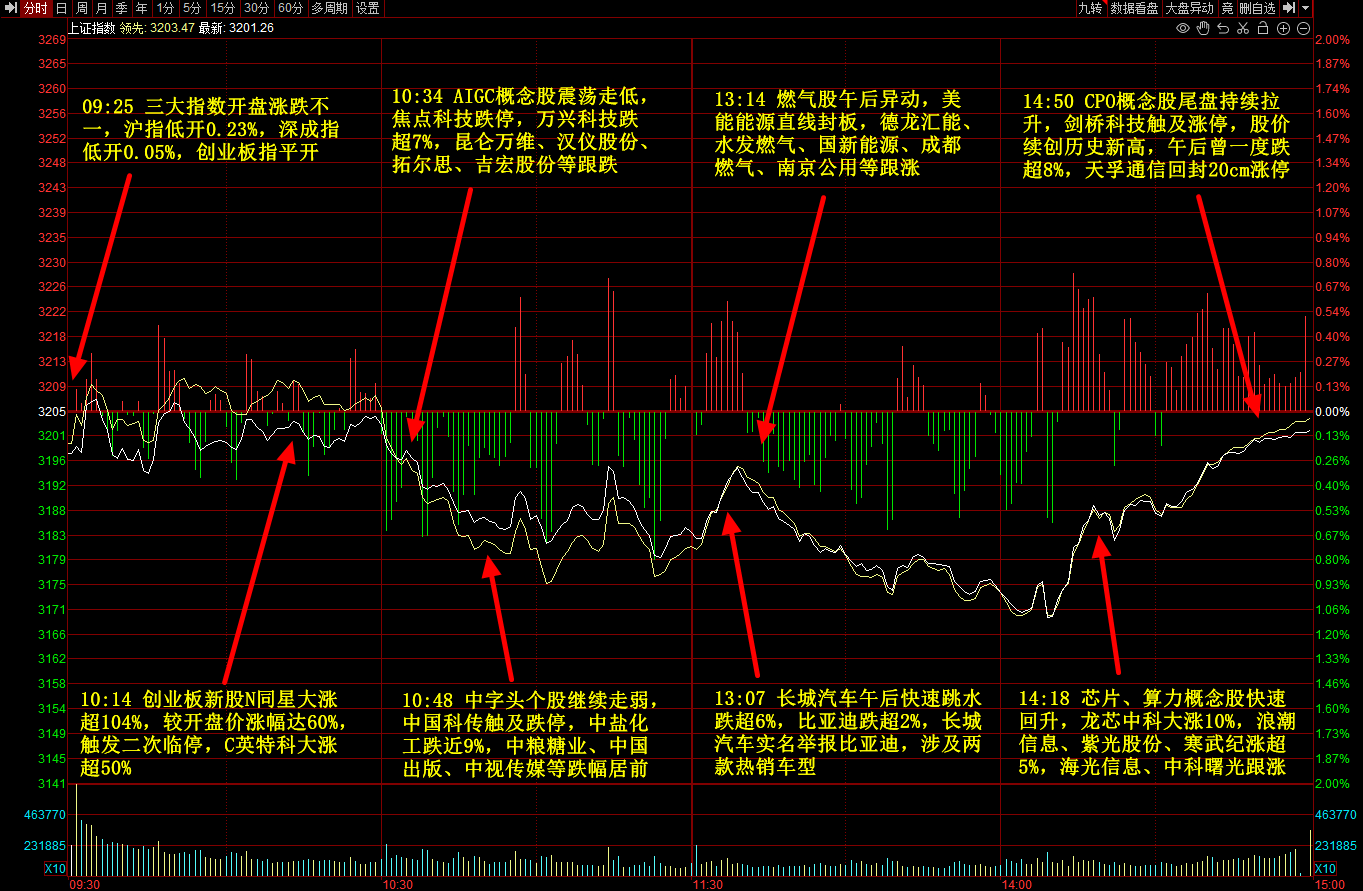Open the 多周期 multi-period view
Viewport: 1363px width, 891px height.
(329, 8)
